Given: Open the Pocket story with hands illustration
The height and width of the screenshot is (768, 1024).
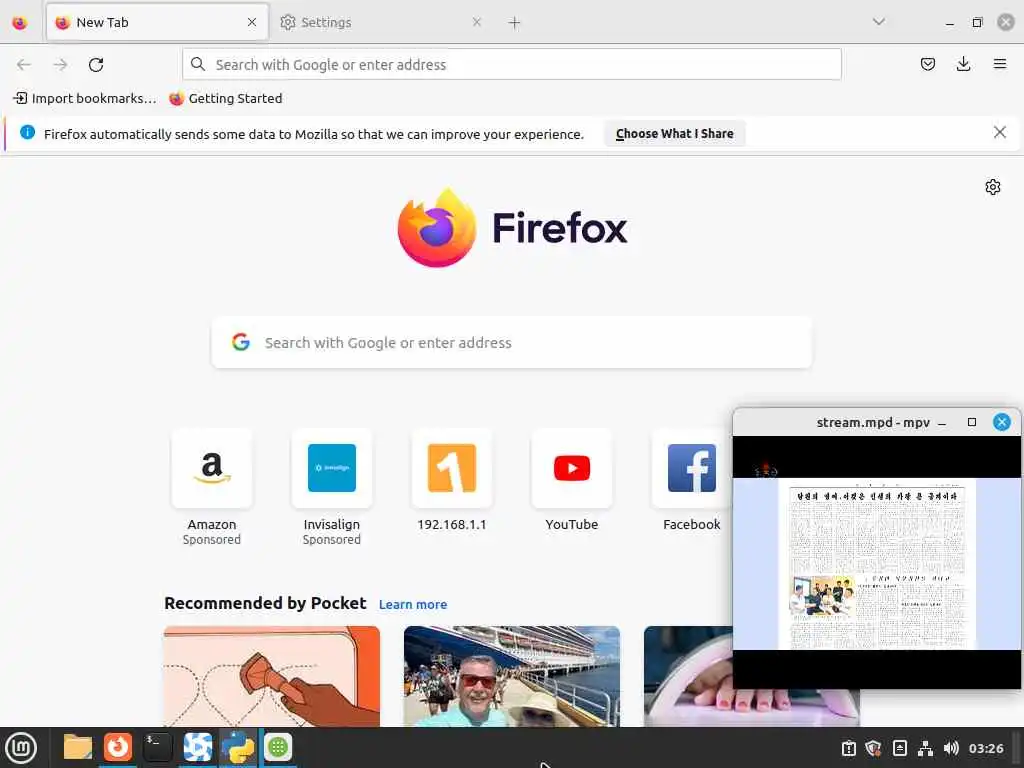Looking at the screenshot, I should coord(272,676).
